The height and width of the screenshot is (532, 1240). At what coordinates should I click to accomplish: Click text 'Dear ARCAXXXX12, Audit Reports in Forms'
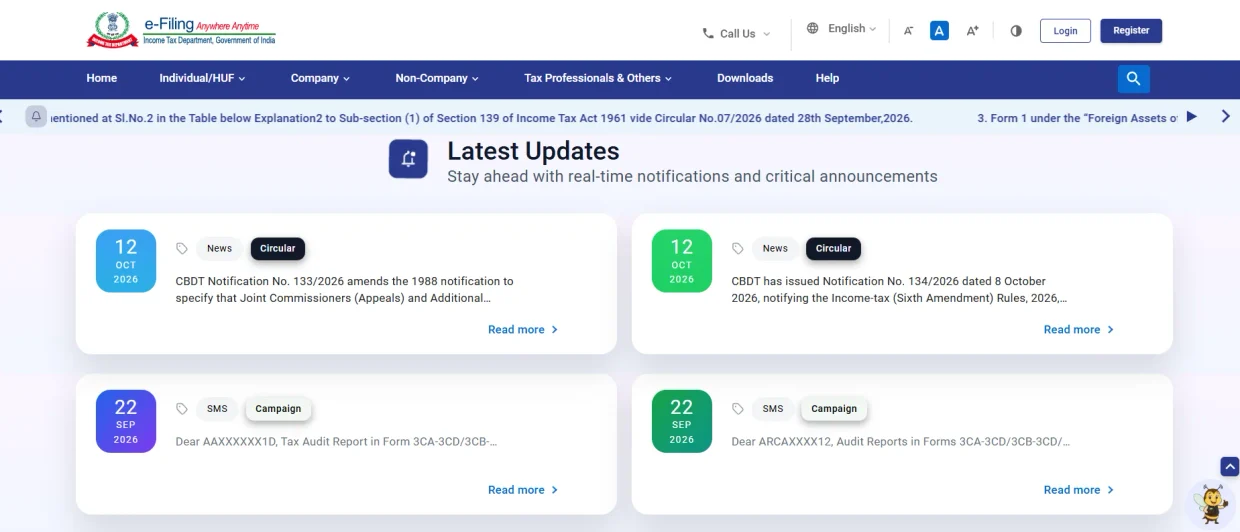click(x=900, y=442)
